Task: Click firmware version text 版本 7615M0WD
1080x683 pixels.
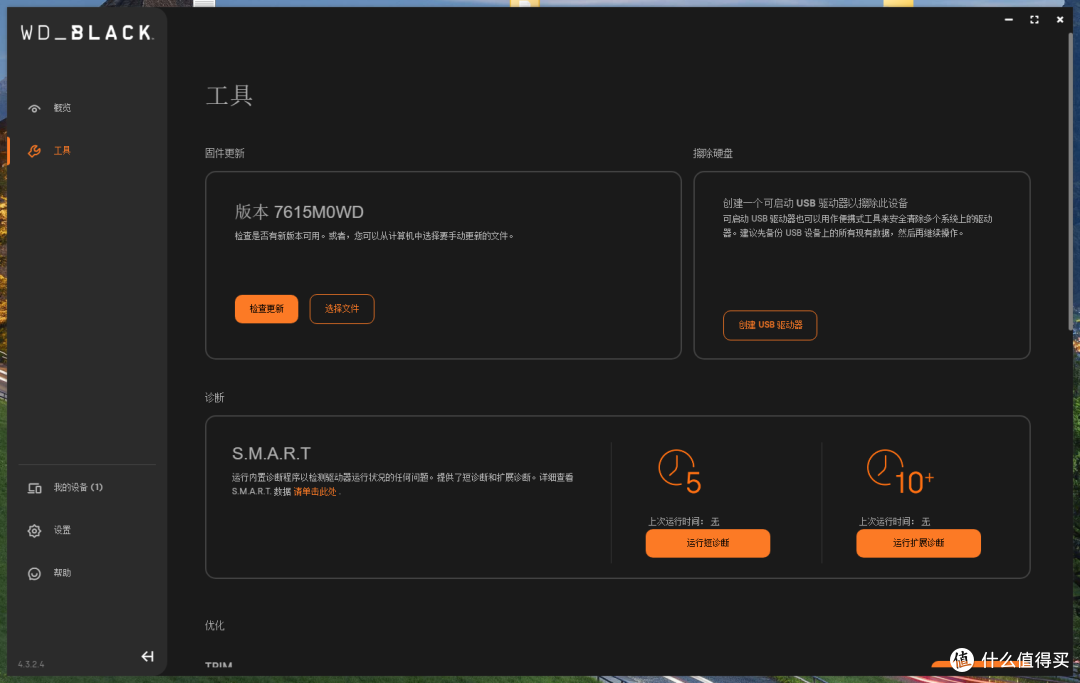Action: tap(299, 212)
